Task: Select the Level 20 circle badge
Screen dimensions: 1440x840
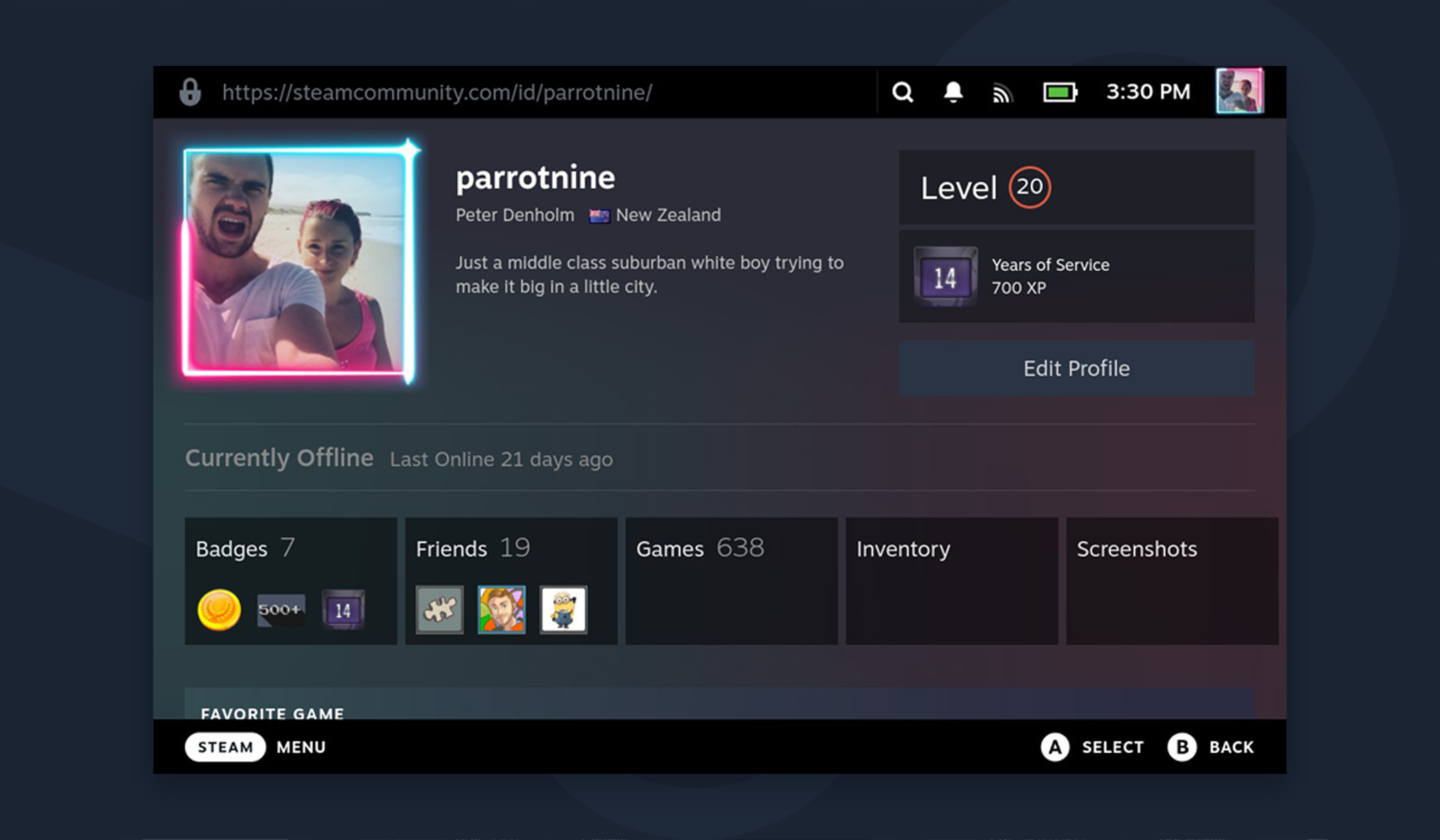Action: point(1029,187)
